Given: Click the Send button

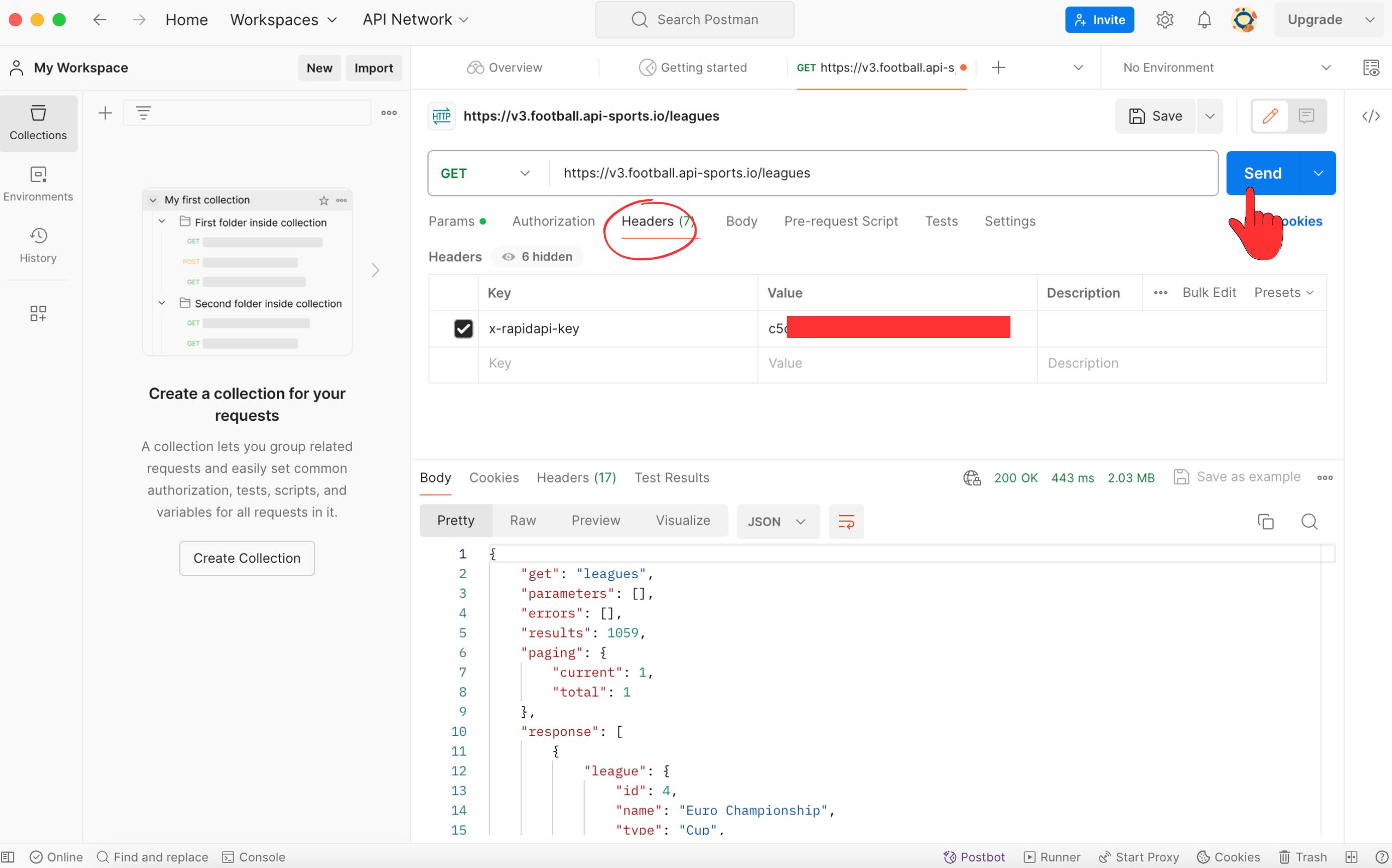Looking at the screenshot, I should [1263, 174].
